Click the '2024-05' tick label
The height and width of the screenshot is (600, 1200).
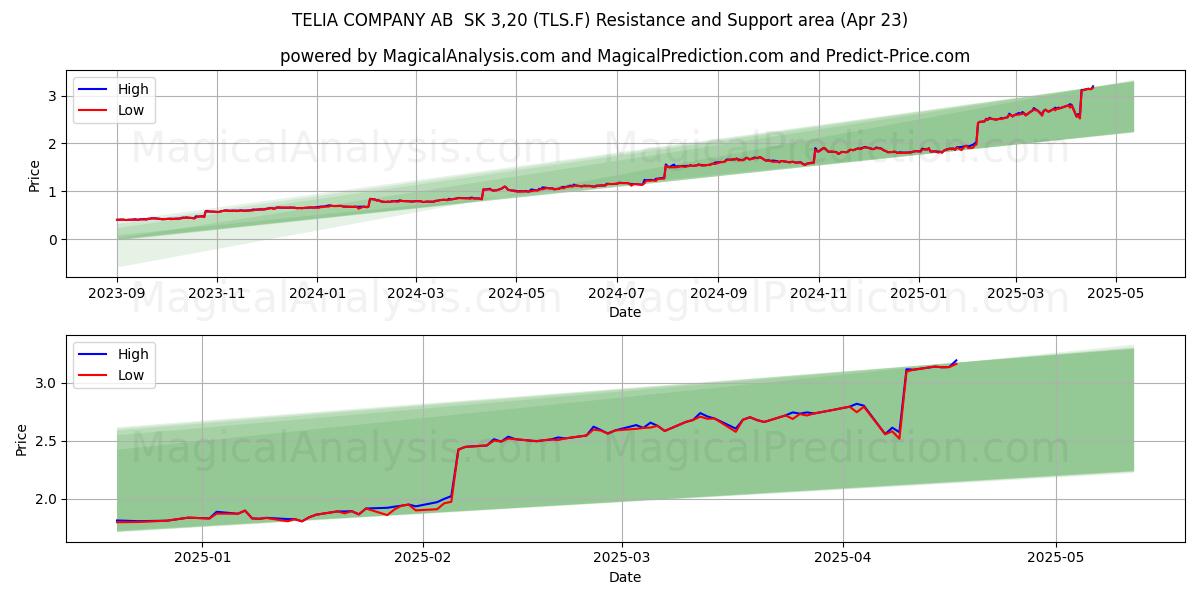tap(516, 294)
